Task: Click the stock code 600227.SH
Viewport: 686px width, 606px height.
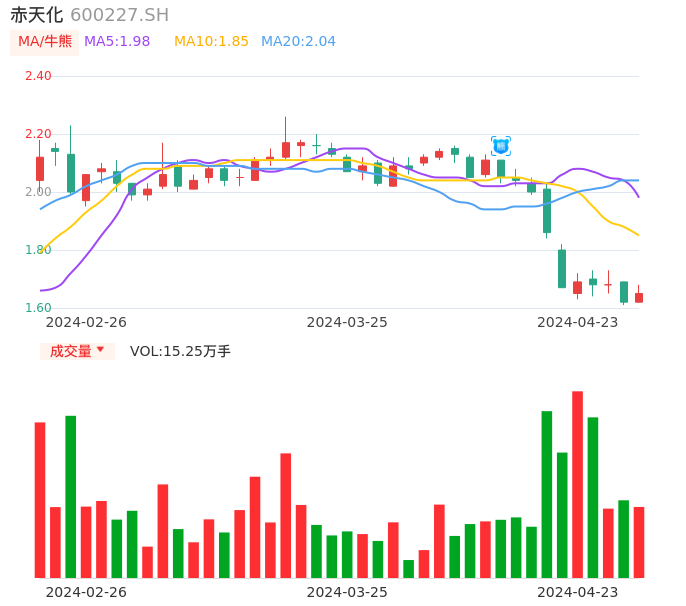Action: [119, 15]
